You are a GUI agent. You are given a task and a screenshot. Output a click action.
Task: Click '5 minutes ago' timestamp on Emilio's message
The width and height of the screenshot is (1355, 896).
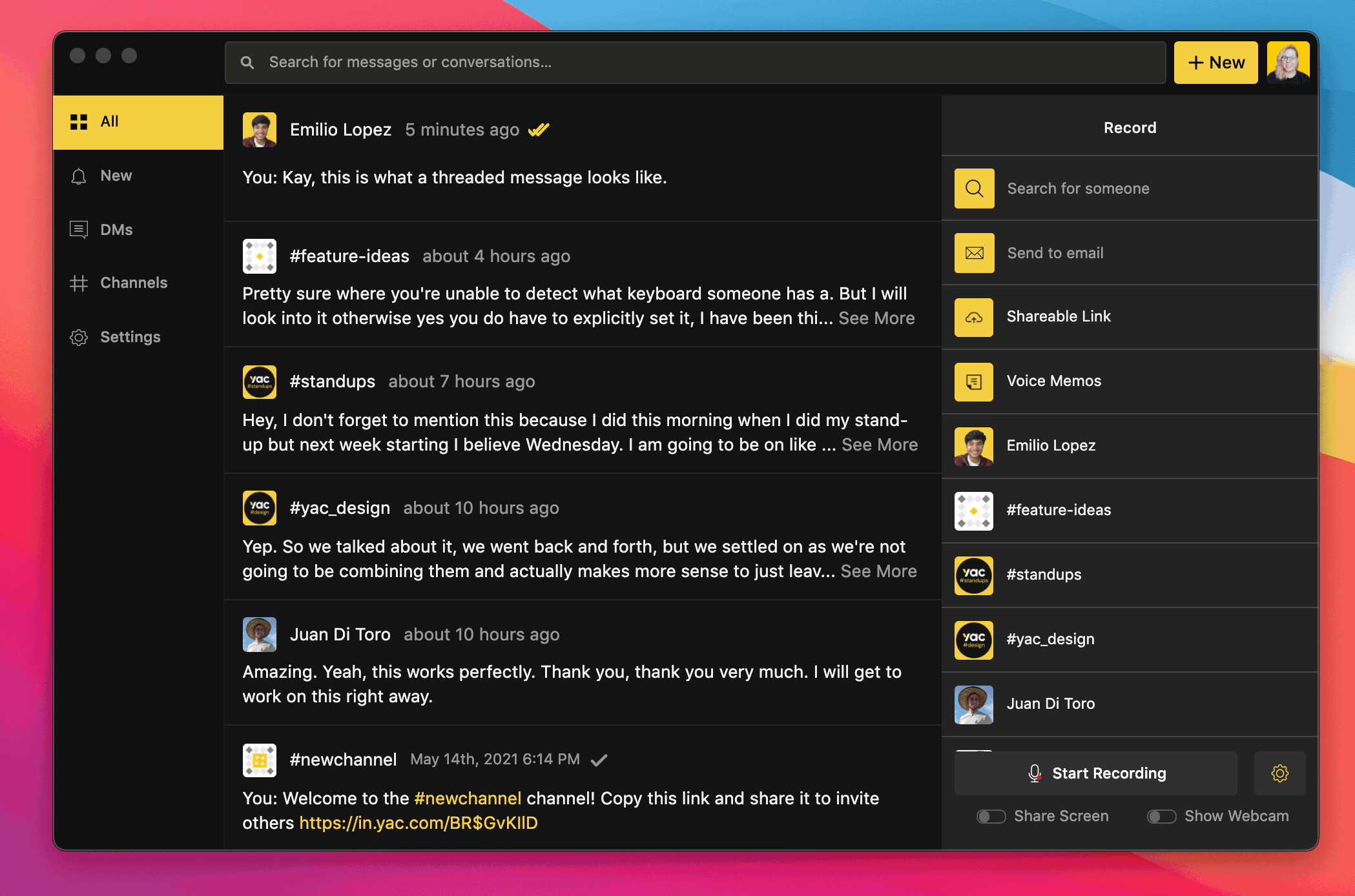[462, 130]
